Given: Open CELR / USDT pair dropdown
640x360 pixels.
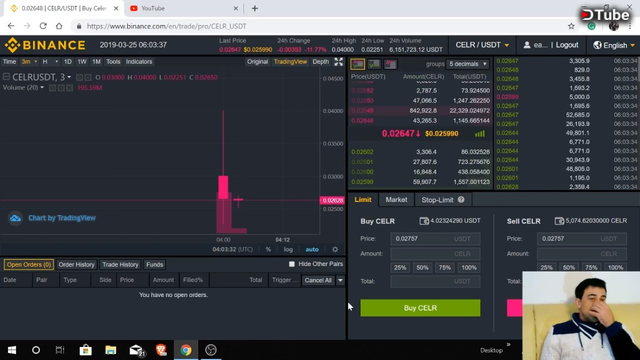Looking at the screenshot, I should [x=482, y=45].
